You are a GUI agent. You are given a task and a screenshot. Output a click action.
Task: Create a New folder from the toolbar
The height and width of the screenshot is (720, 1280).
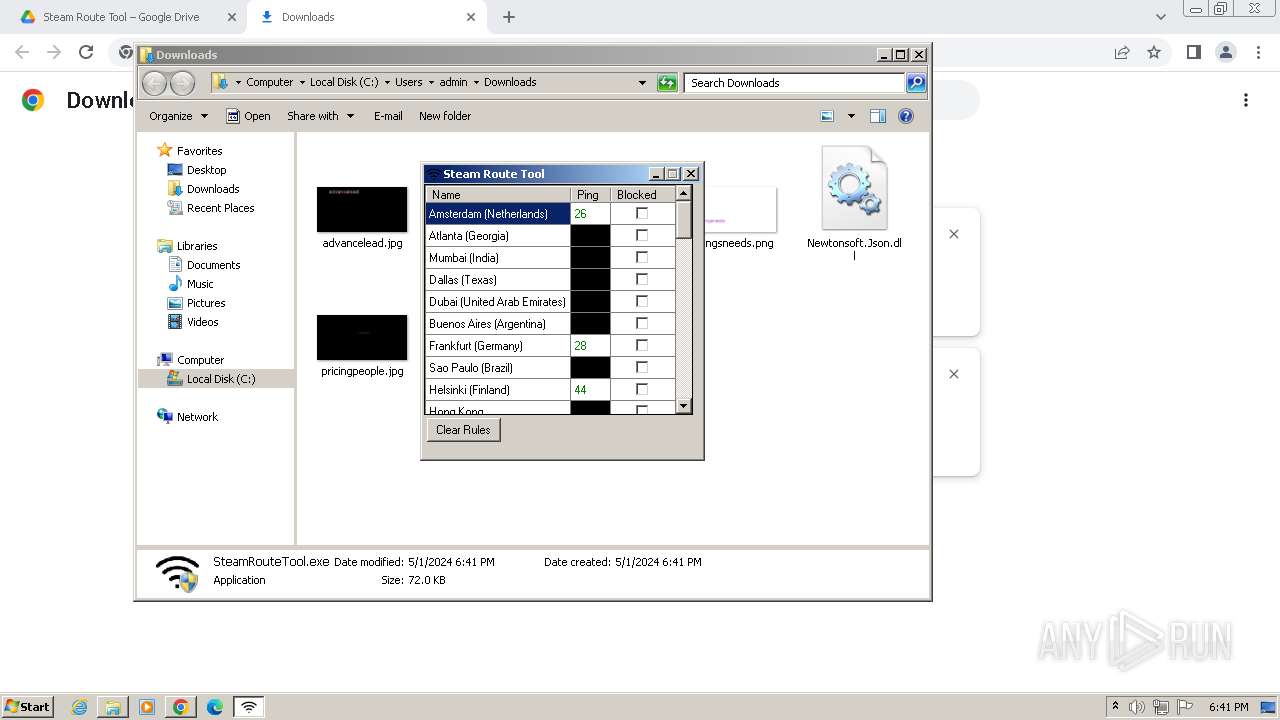coord(445,116)
